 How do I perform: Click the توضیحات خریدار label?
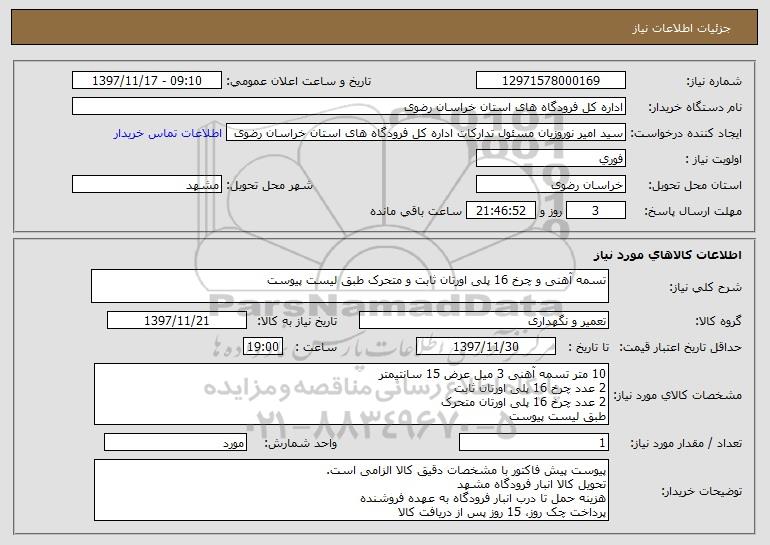pyautogui.click(x=702, y=491)
